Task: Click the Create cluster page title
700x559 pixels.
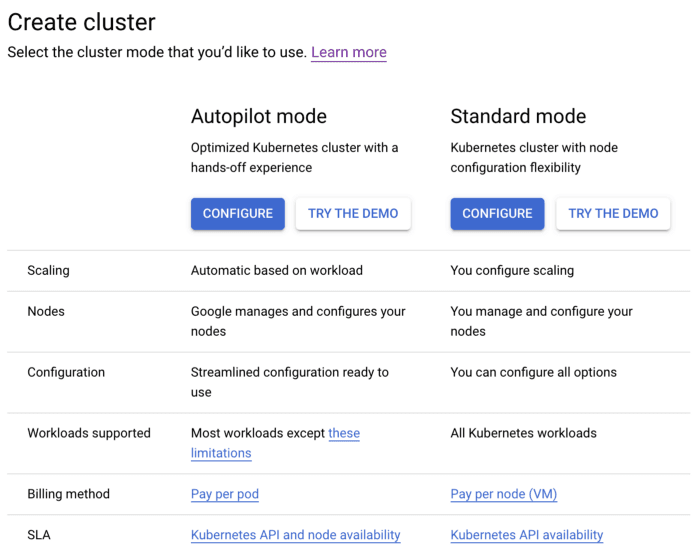Action: tap(81, 20)
